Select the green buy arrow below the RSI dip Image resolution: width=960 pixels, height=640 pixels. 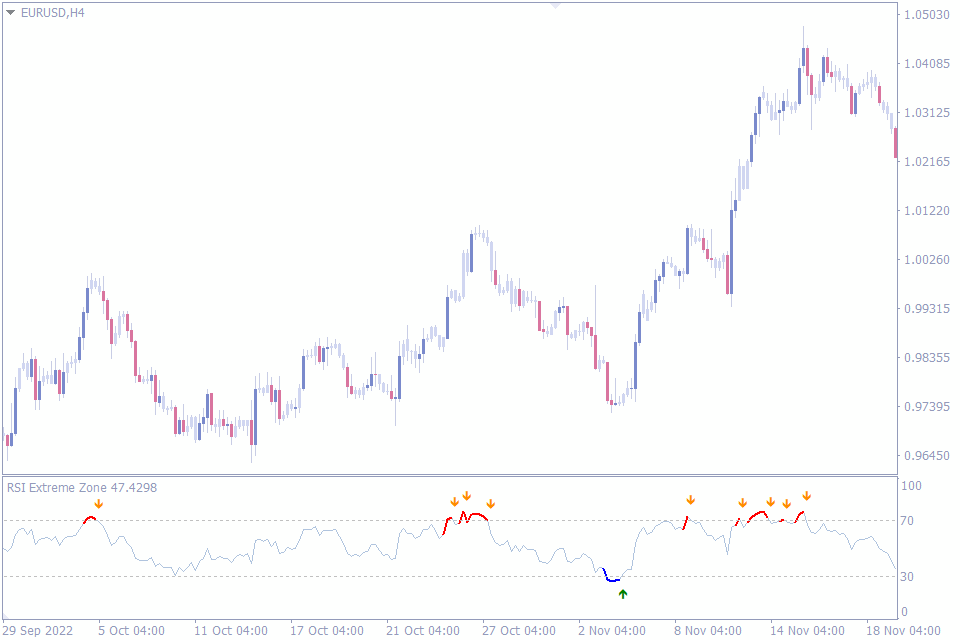click(622, 593)
